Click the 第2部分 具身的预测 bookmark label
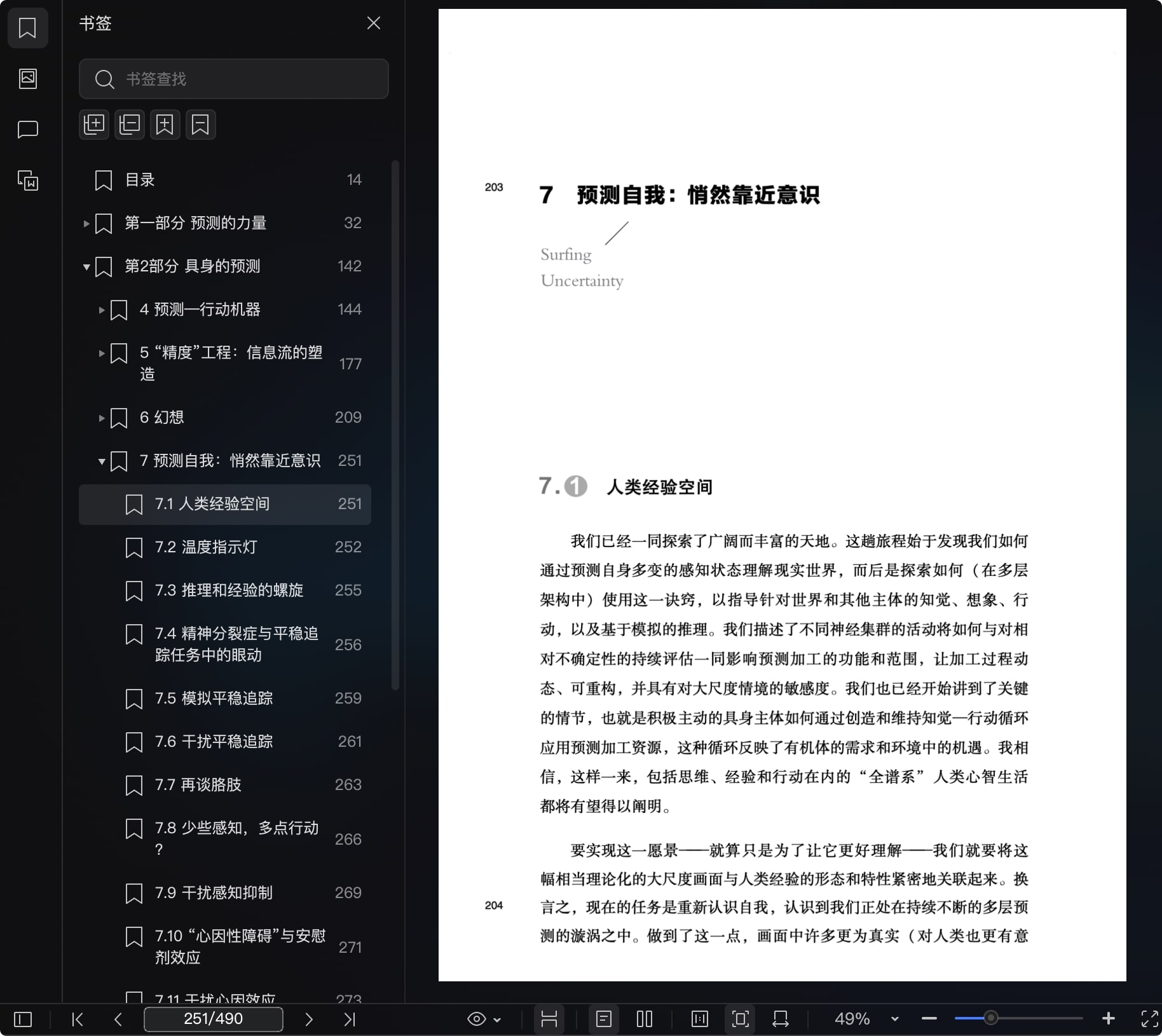The height and width of the screenshot is (1036, 1162). [193, 266]
